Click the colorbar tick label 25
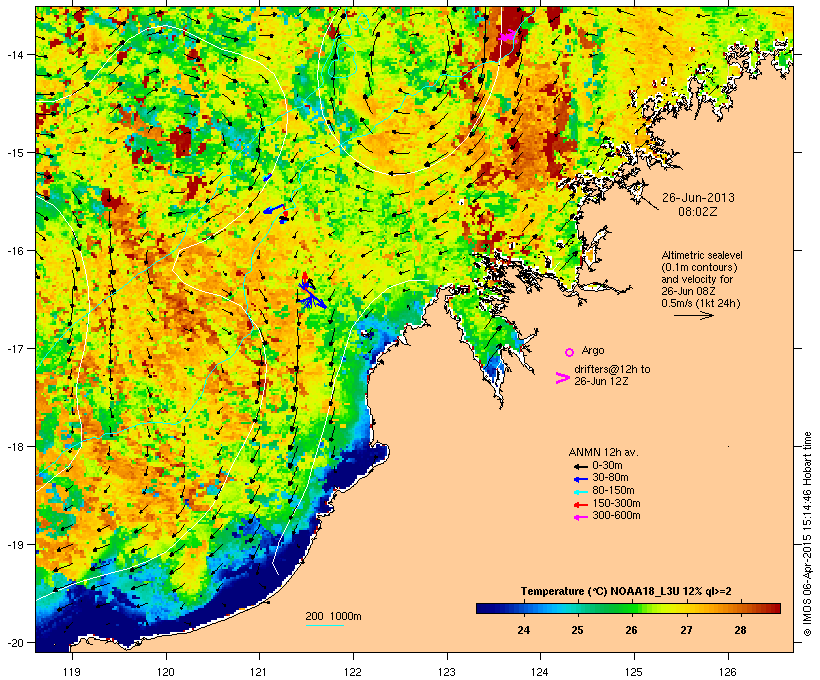 tap(577, 630)
